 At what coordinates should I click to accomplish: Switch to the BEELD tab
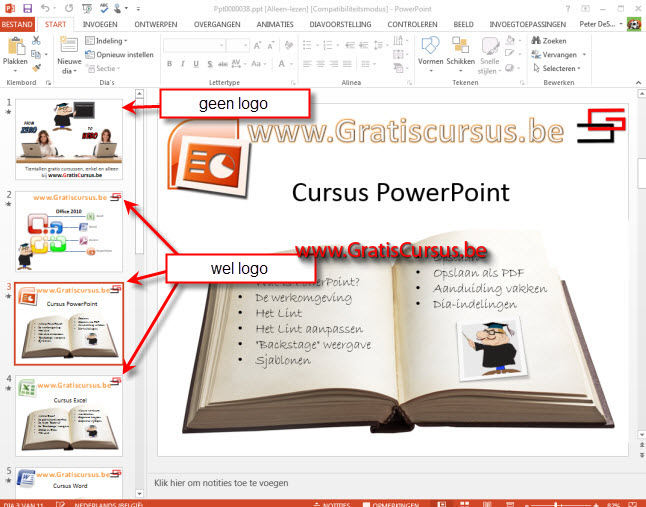463,24
